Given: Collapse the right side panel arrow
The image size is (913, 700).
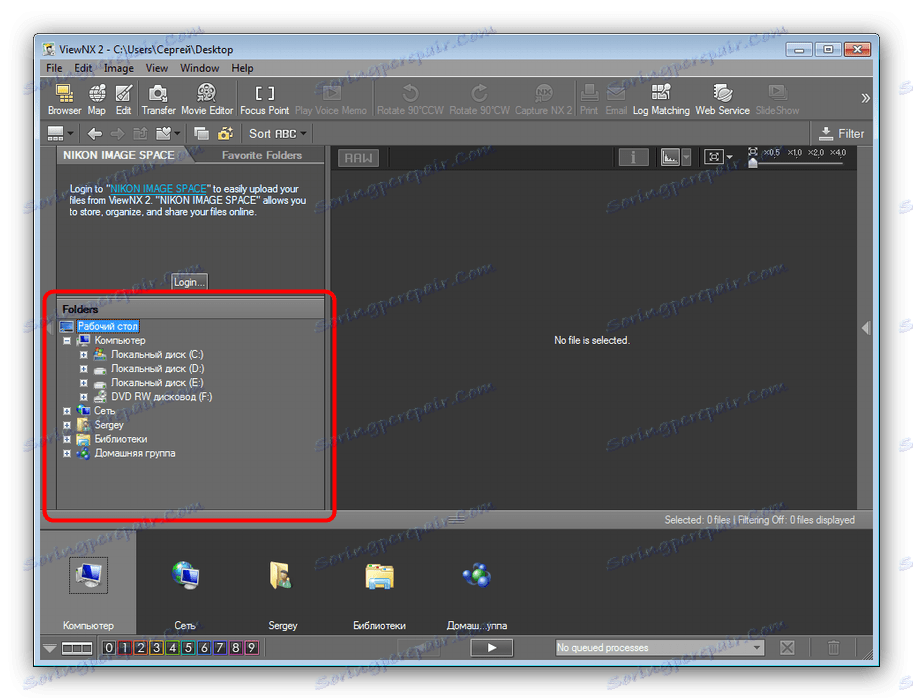Looking at the screenshot, I should 866,328.
